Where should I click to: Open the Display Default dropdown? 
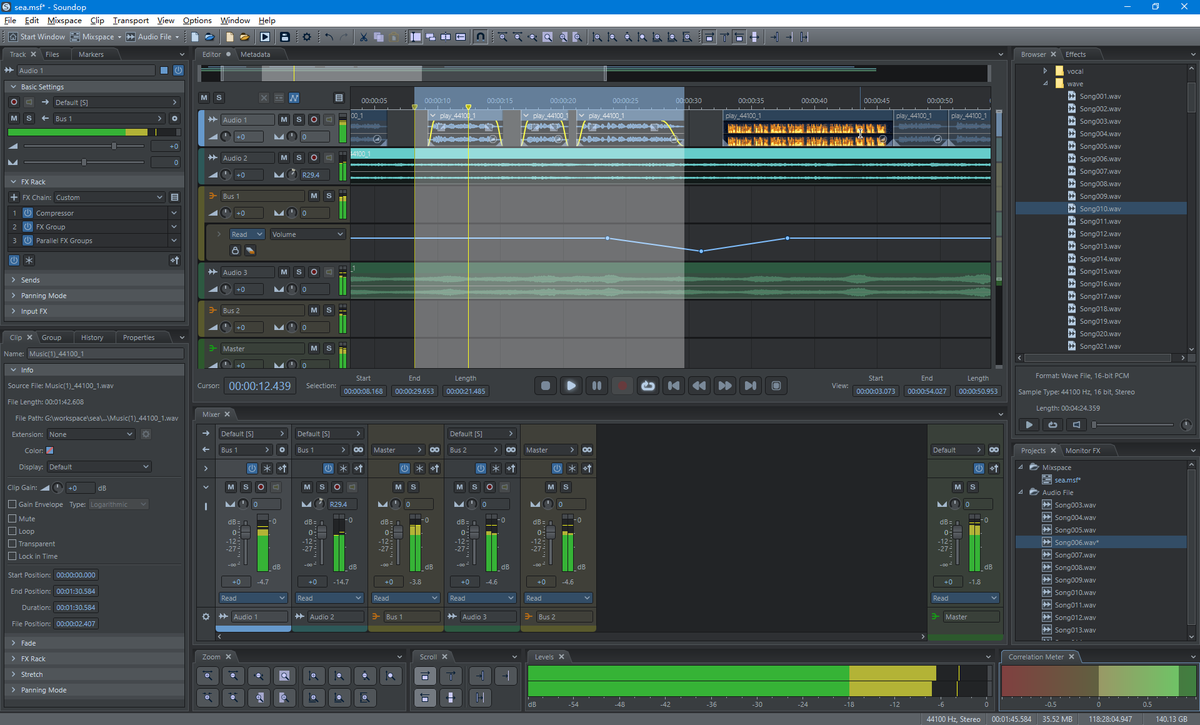(98, 467)
